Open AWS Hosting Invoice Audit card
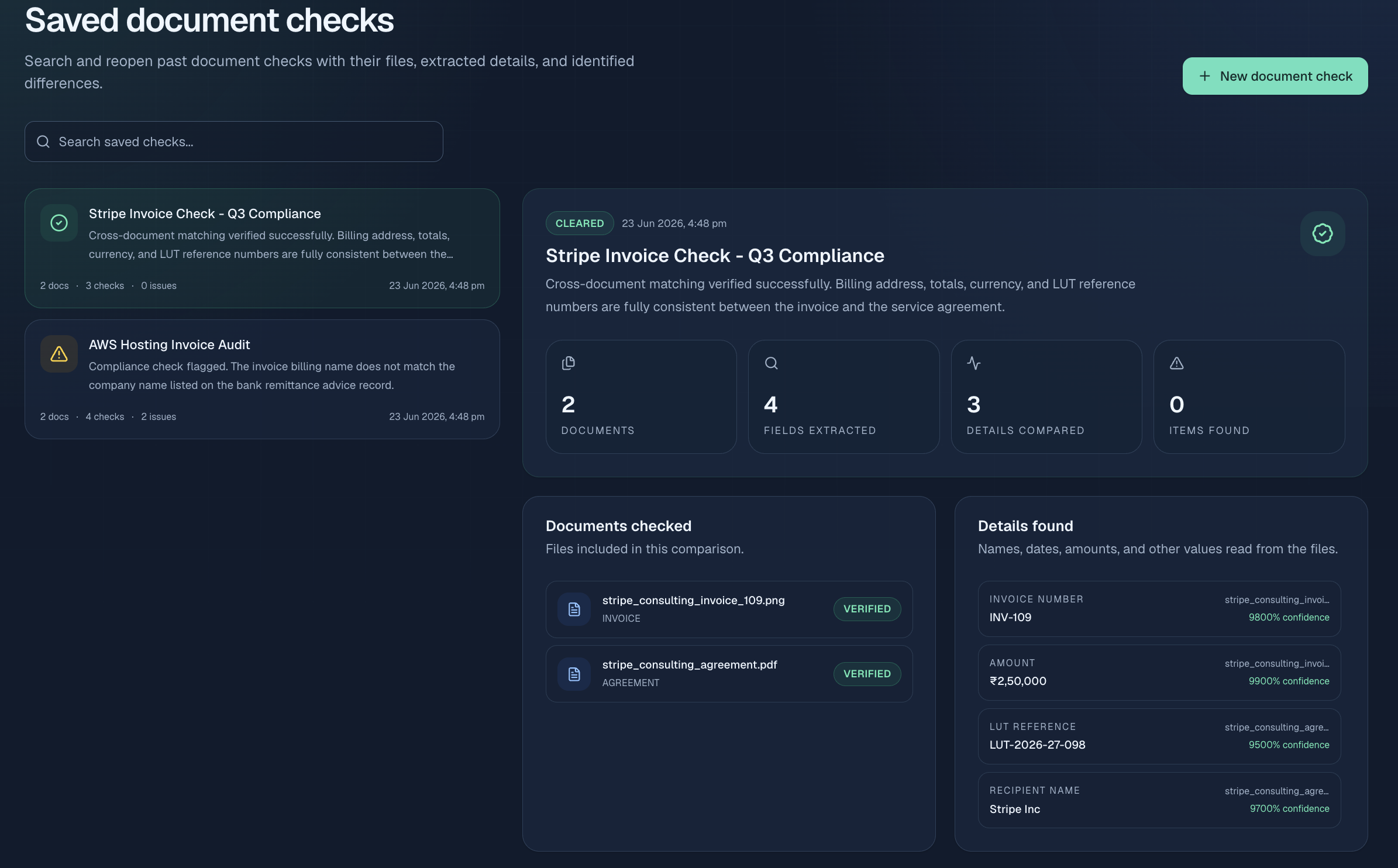 click(262, 379)
